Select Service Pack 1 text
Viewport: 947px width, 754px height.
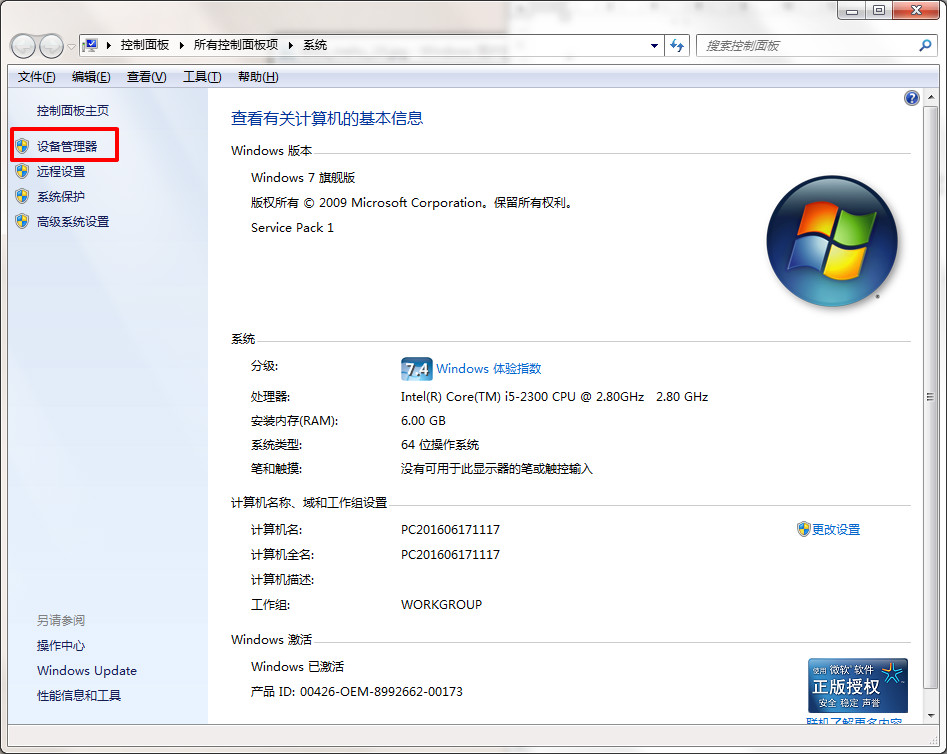point(292,228)
